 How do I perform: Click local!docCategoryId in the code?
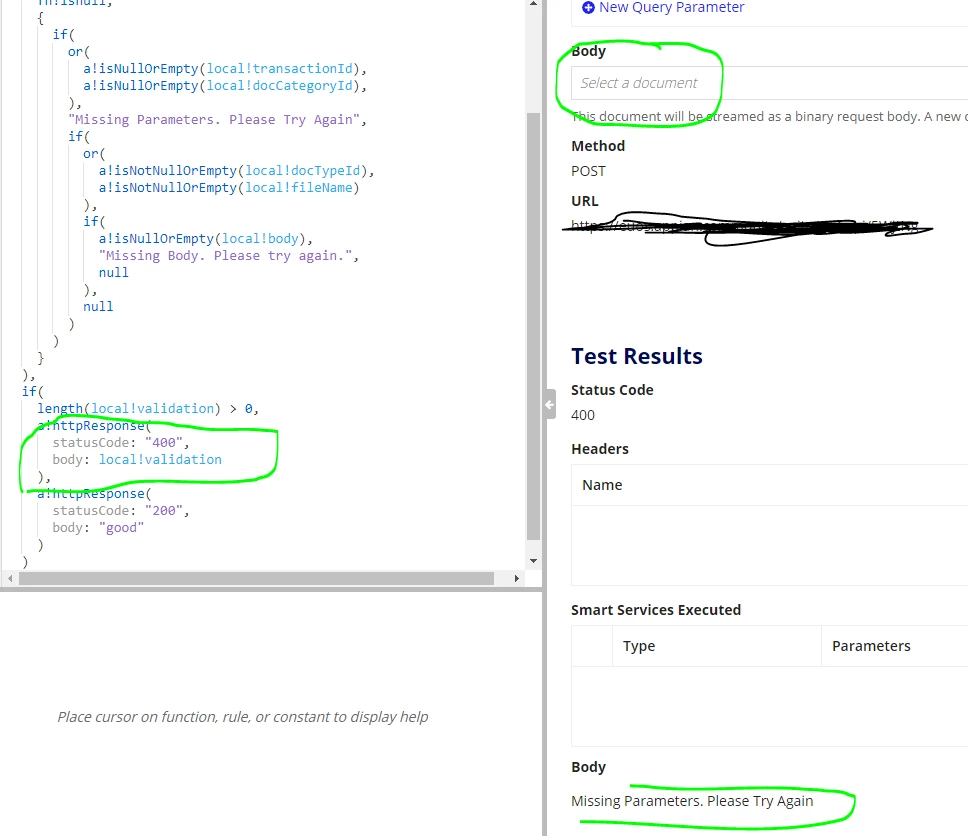(279, 85)
